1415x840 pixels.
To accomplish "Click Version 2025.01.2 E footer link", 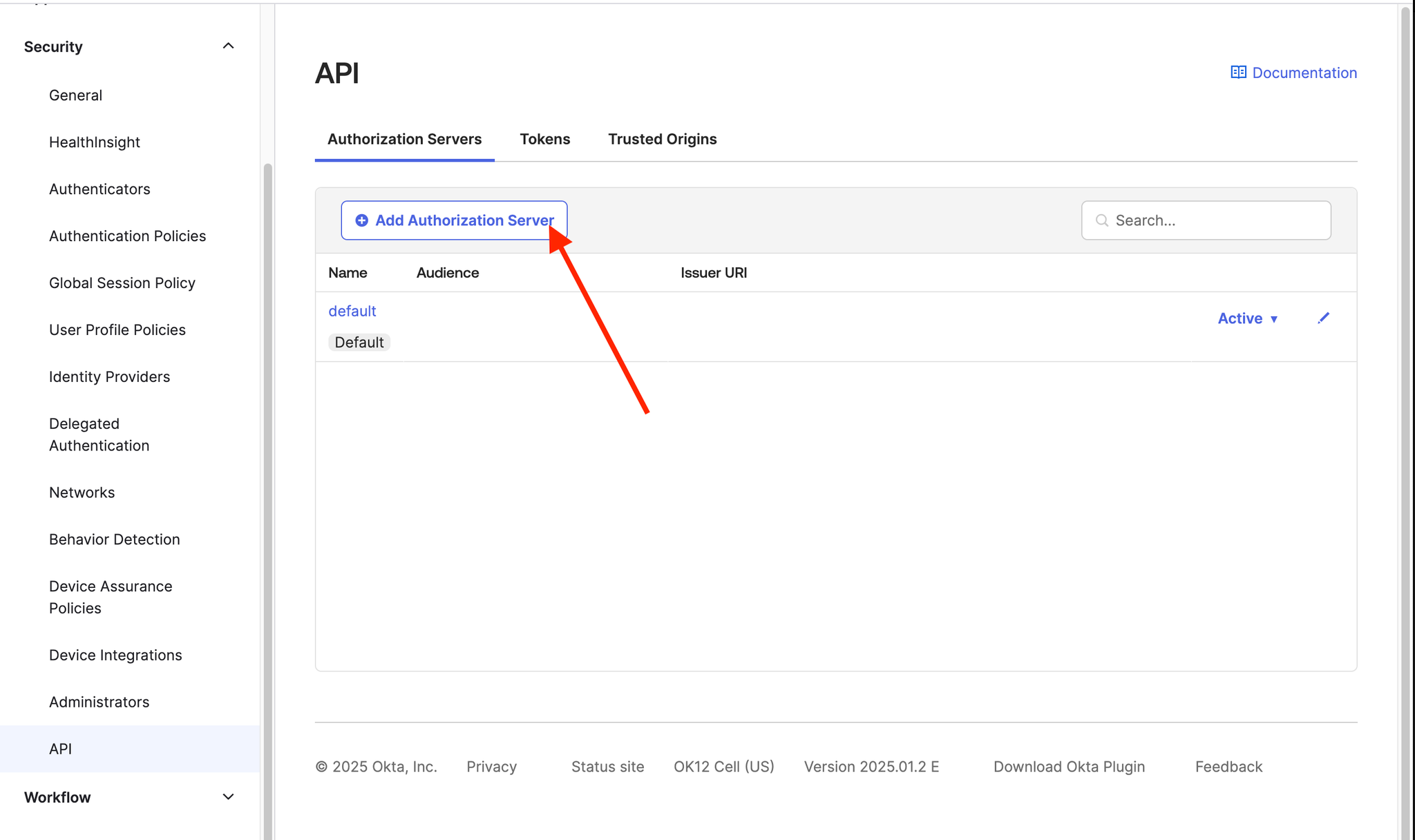I will click(871, 767).
